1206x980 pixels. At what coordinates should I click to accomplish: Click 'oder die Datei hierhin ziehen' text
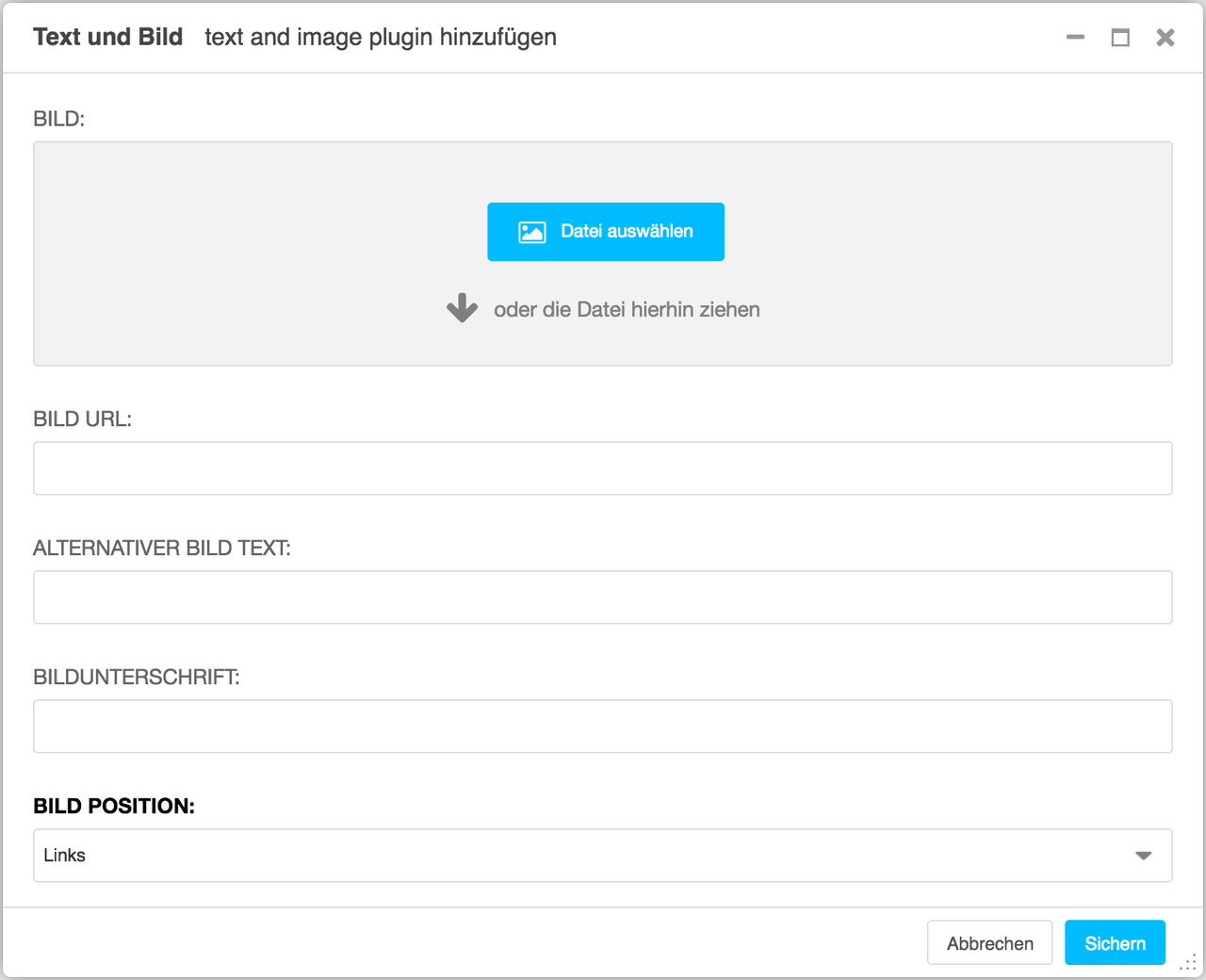(627, 310)
